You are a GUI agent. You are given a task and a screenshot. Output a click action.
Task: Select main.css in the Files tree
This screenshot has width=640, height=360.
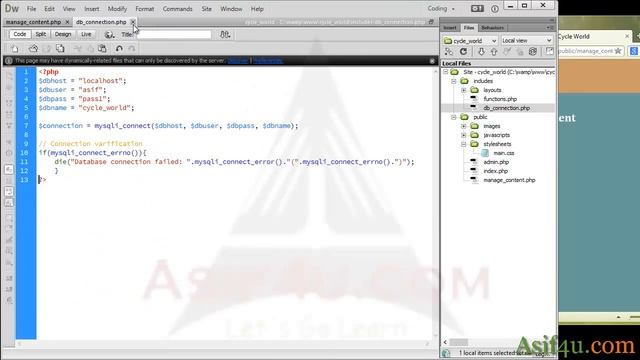click(504, 153)
